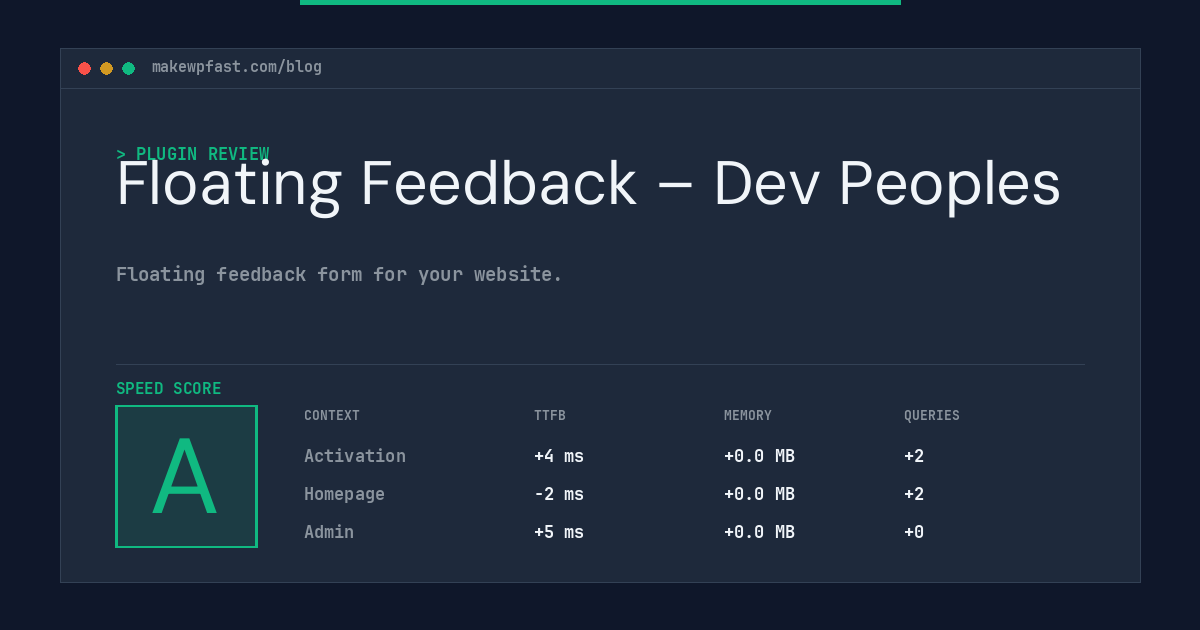Screen dimensions: 1200x630
Task: Click the Activation memory value +0.0 MB
Action: pos(759,456)
